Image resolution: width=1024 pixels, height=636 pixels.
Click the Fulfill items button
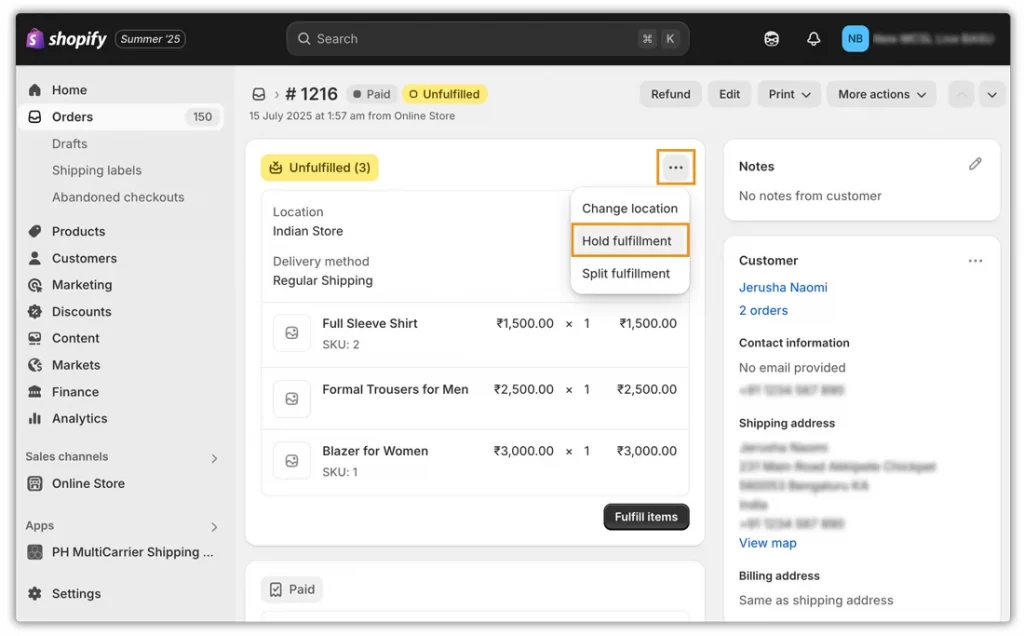(x=646, y=517)
